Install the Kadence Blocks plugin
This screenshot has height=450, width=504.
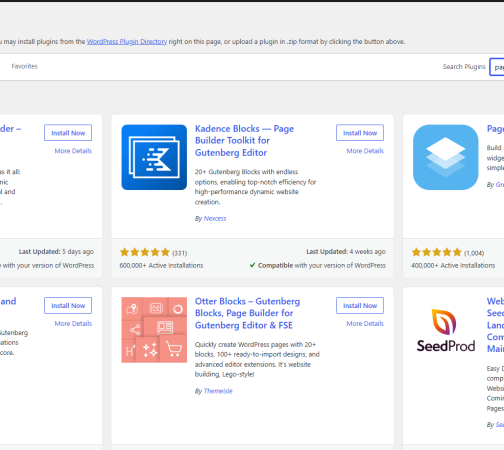coord(360,133)
